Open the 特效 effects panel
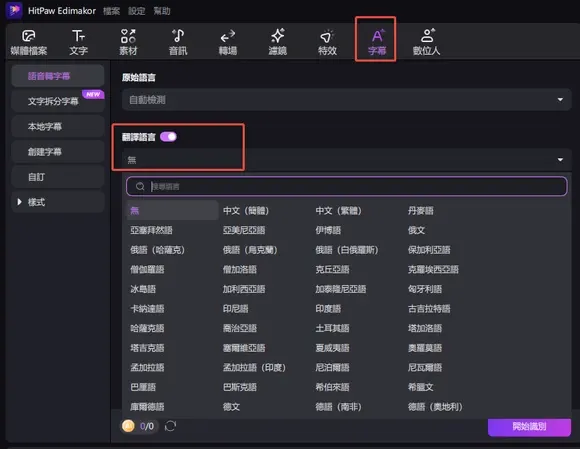Image resolution: width=580 pixels, height=449 pixels. point(327,42)
